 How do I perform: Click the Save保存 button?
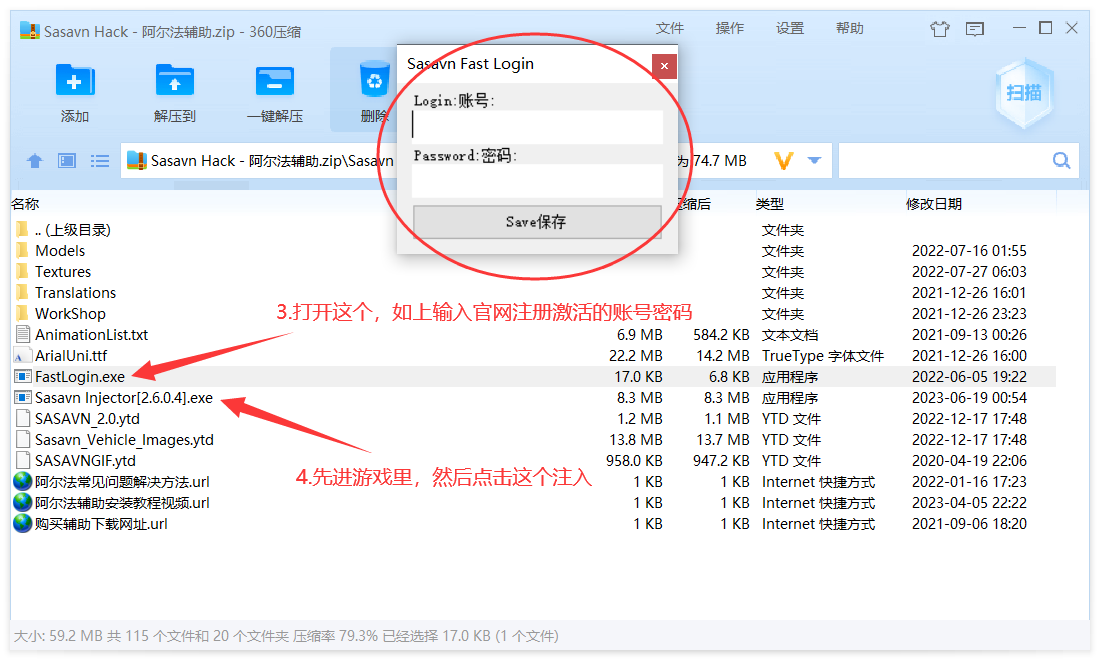[x=537, y=222]
